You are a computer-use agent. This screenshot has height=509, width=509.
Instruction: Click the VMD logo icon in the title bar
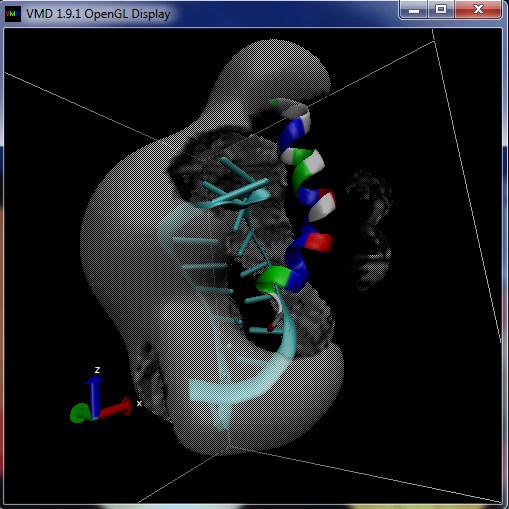click(13, 14)
